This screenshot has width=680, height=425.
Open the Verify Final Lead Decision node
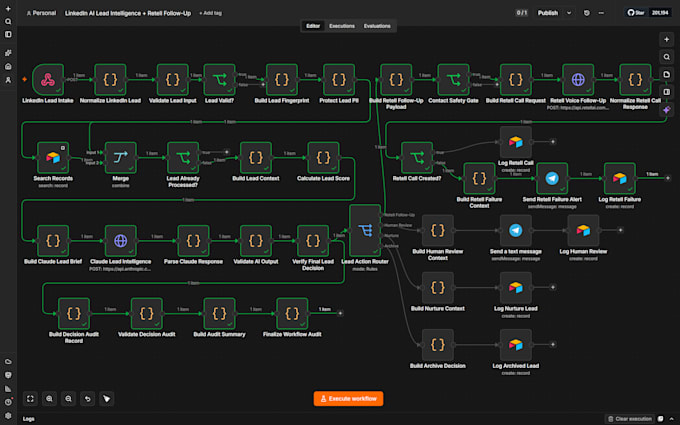point(313,241)
